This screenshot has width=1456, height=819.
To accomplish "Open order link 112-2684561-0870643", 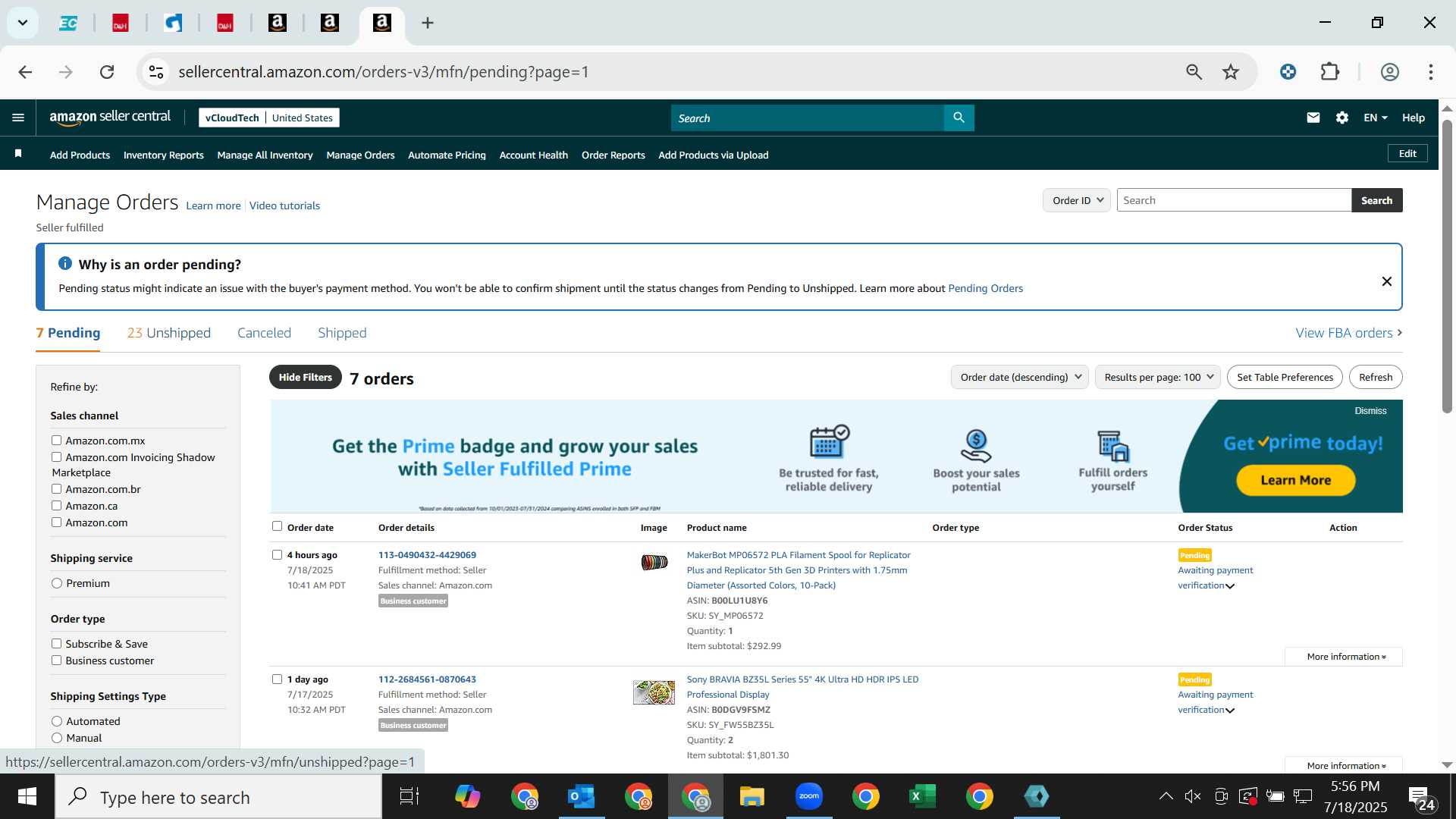I will (427, 679).
